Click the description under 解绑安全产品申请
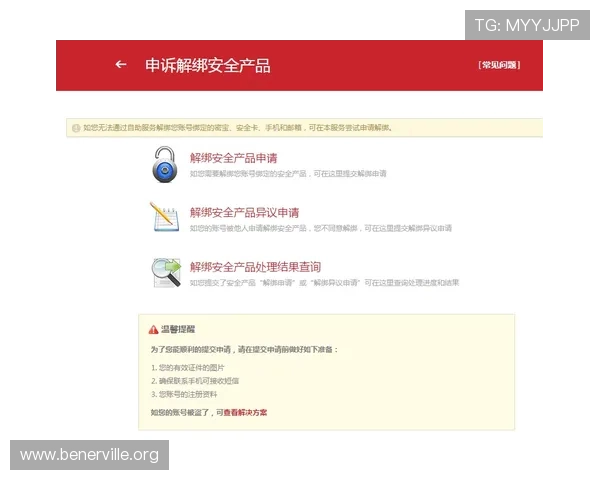 (288, 174)
